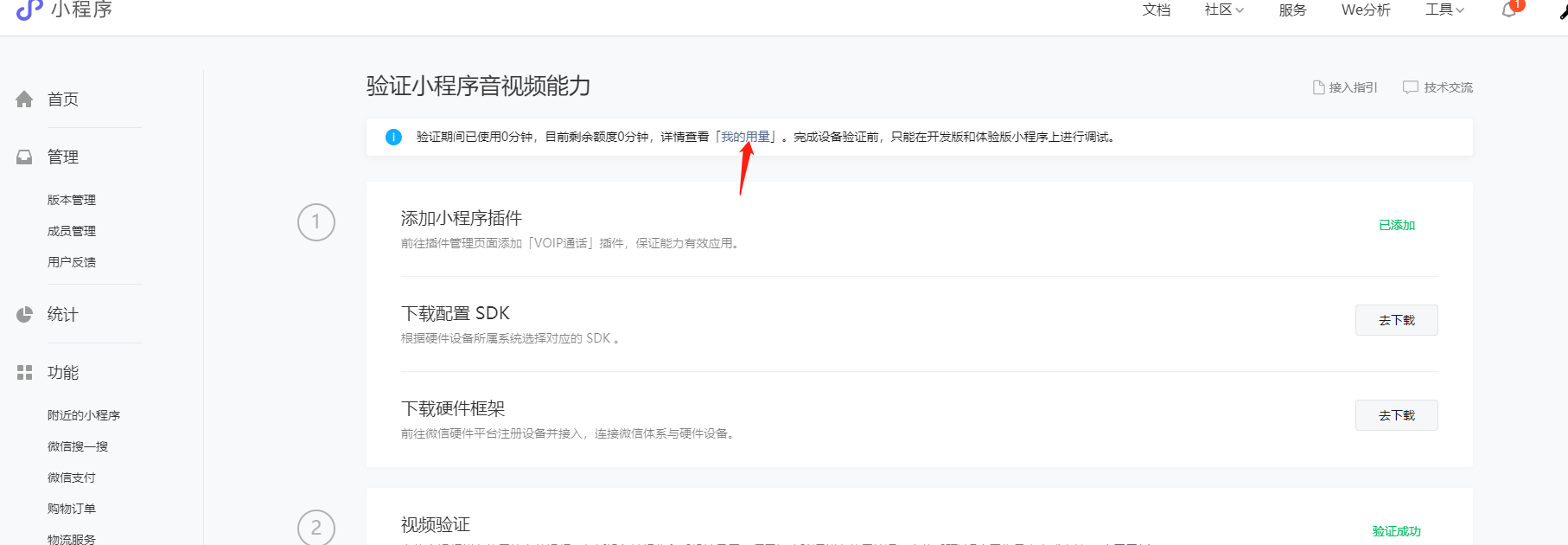Image resolution: width=1568 pixels, height=545 pixels.
Task: Click the 验证成功 status text
Action: pyautogui.click(x=1397, y=531)
